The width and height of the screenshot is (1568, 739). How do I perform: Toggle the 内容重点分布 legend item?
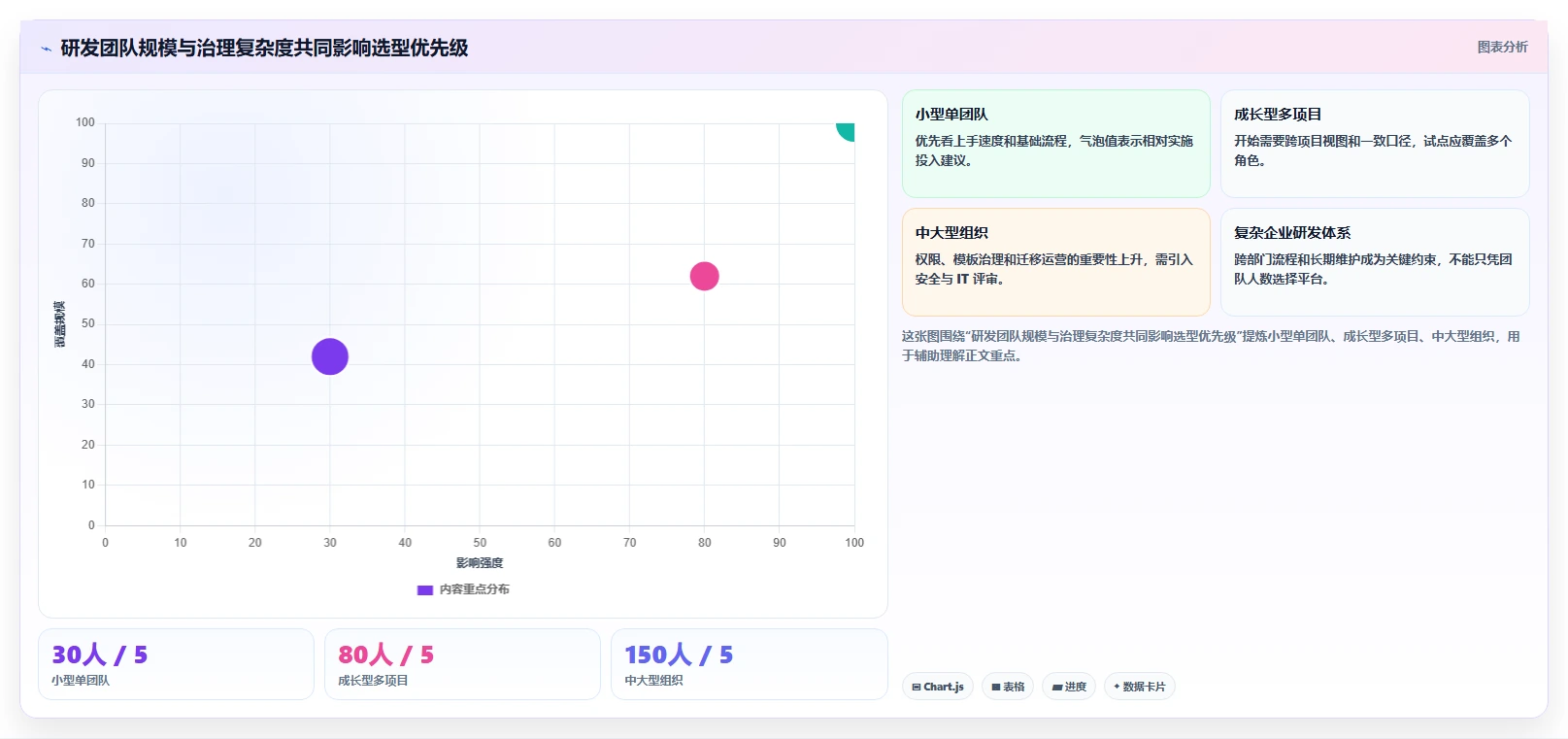click(463, 589)
